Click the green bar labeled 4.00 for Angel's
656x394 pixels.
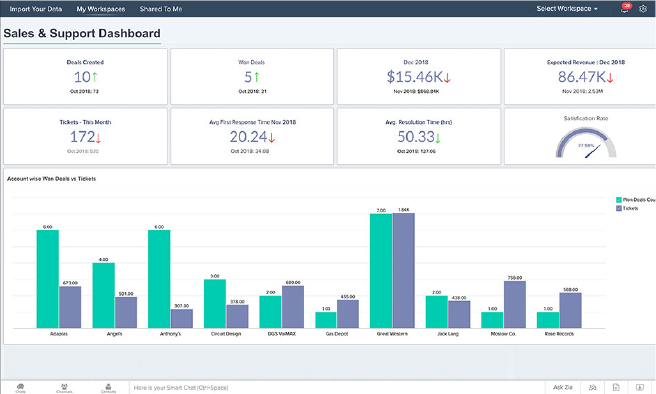pos(103,296)
